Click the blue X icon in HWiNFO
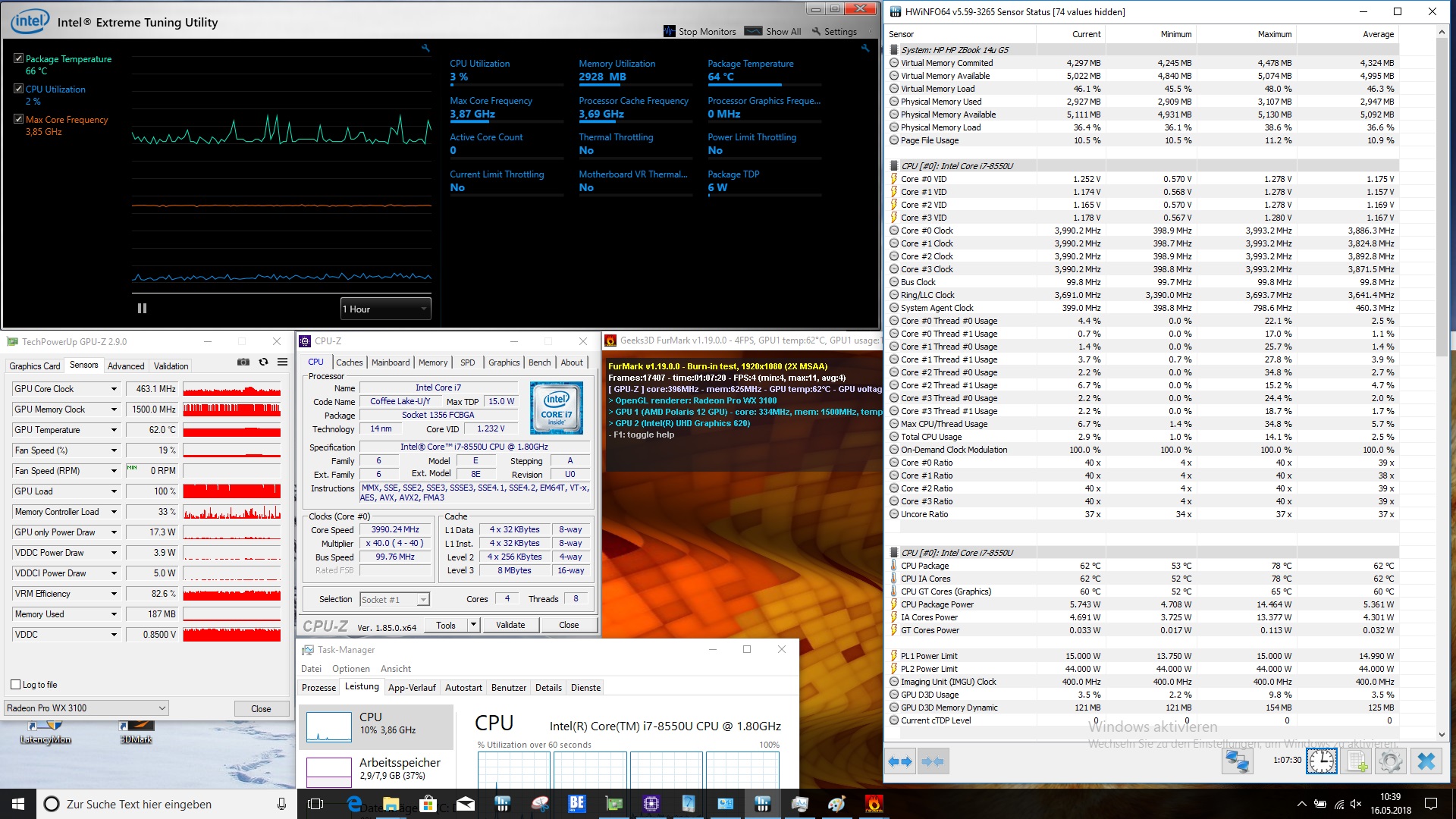Viewport: 1456px width, 819px height. (x=1426, y=761)
